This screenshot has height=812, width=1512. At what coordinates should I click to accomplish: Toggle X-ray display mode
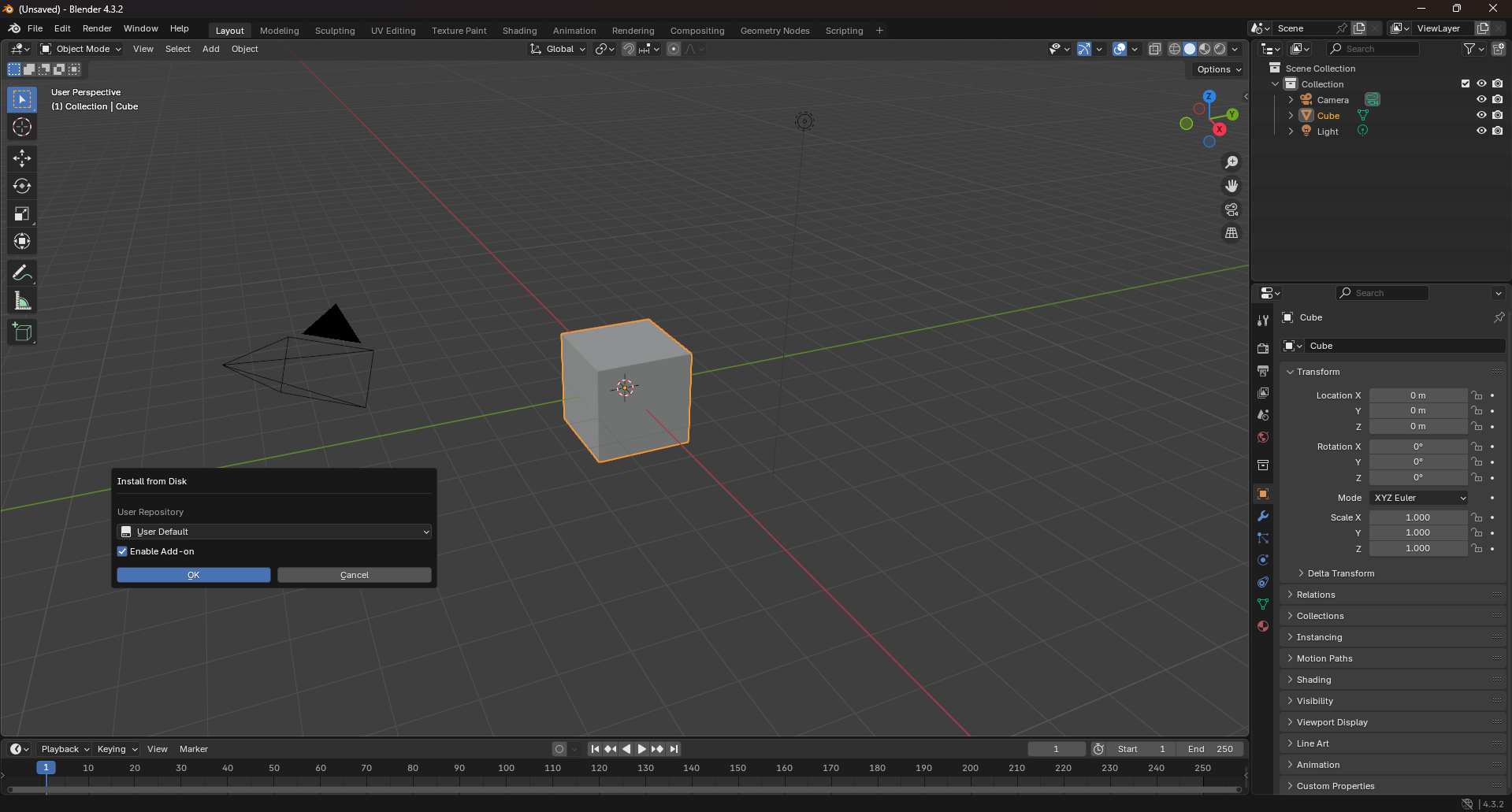(x=1155, y=49)
